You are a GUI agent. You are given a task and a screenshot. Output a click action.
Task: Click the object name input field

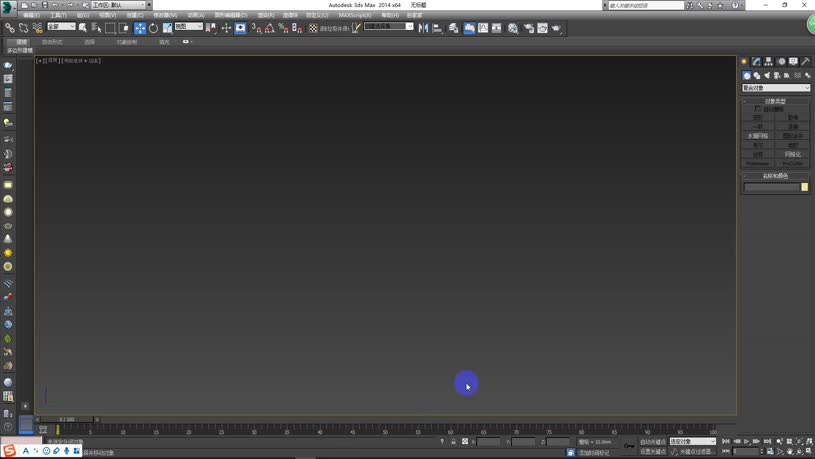tap(771, 187)
